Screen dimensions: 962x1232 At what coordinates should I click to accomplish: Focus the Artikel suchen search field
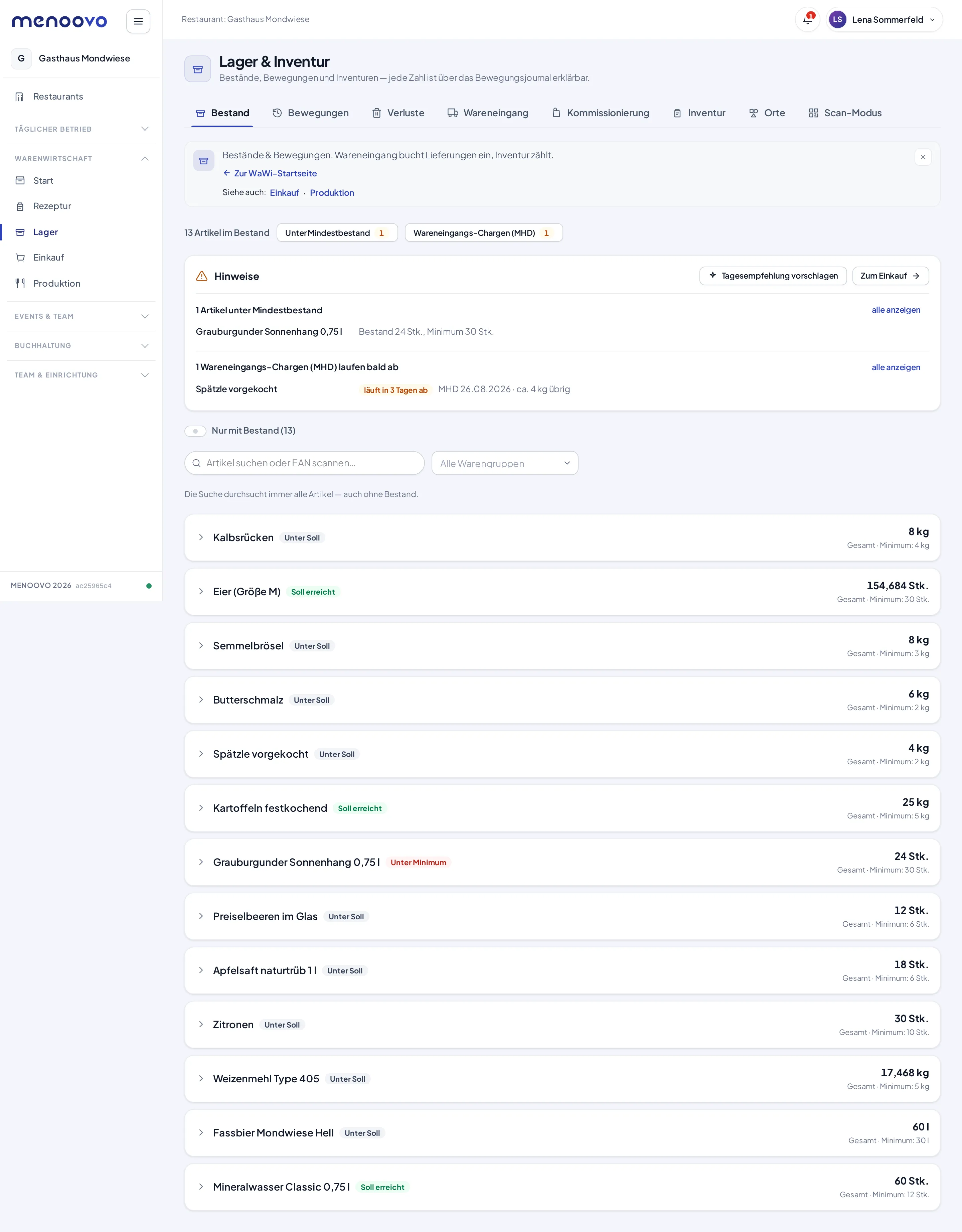[x=305, y=463]
